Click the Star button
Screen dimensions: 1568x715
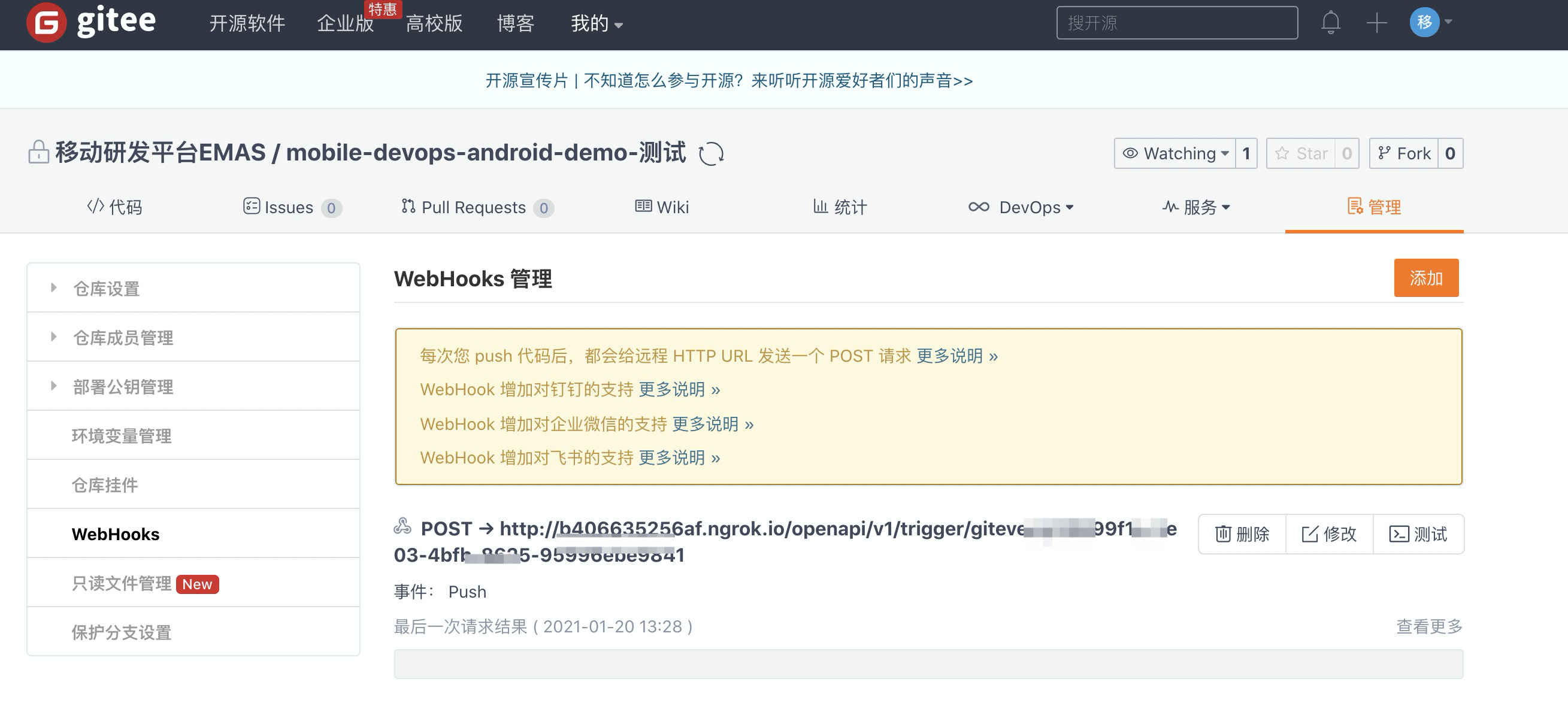(x=1301, y=153)
